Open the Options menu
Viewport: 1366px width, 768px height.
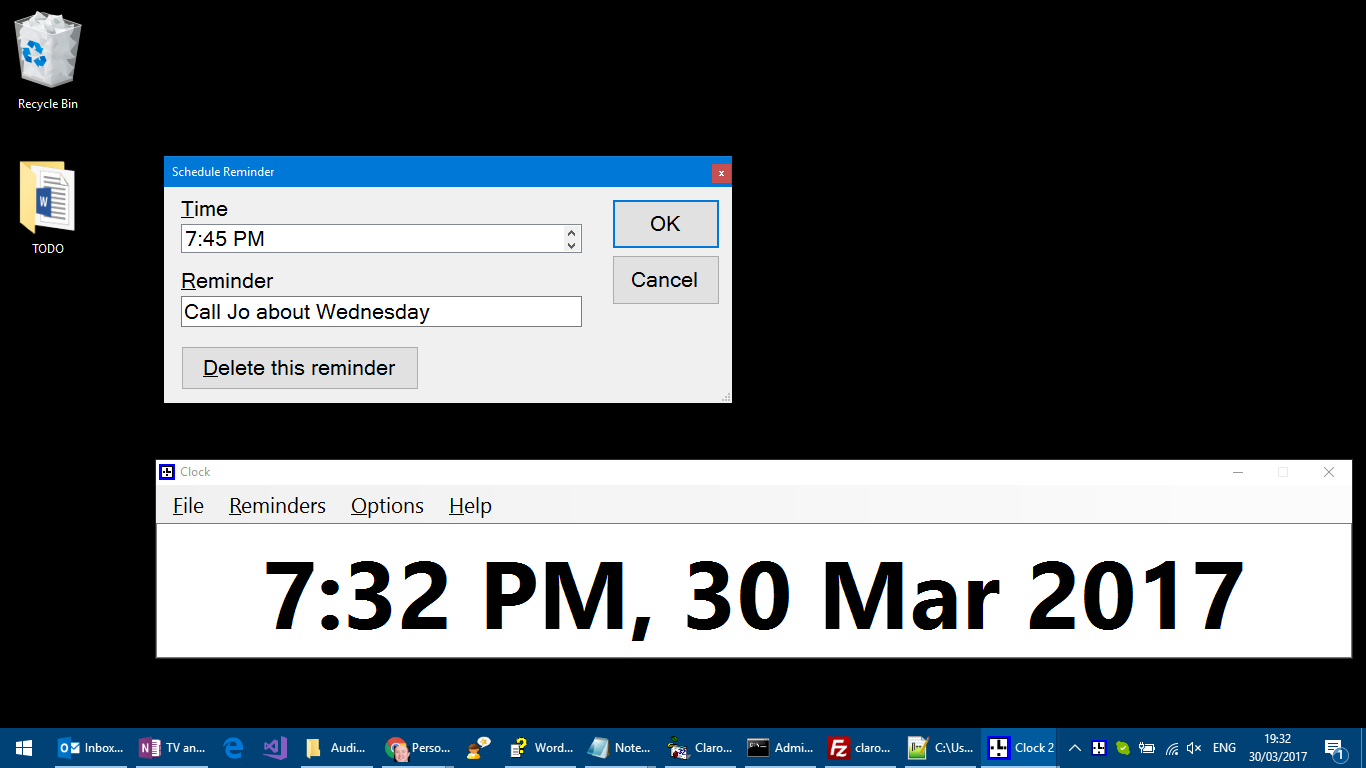click(387, 506)
